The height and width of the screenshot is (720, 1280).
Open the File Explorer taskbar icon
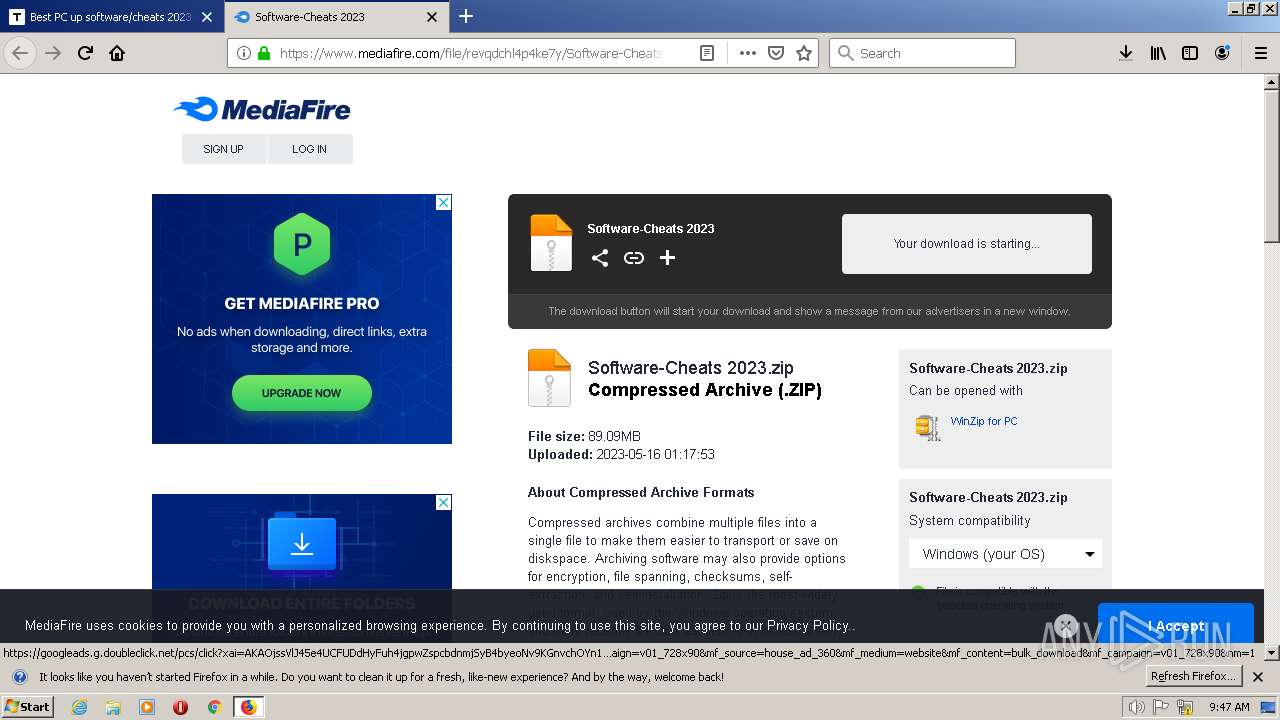pos(113,707)
